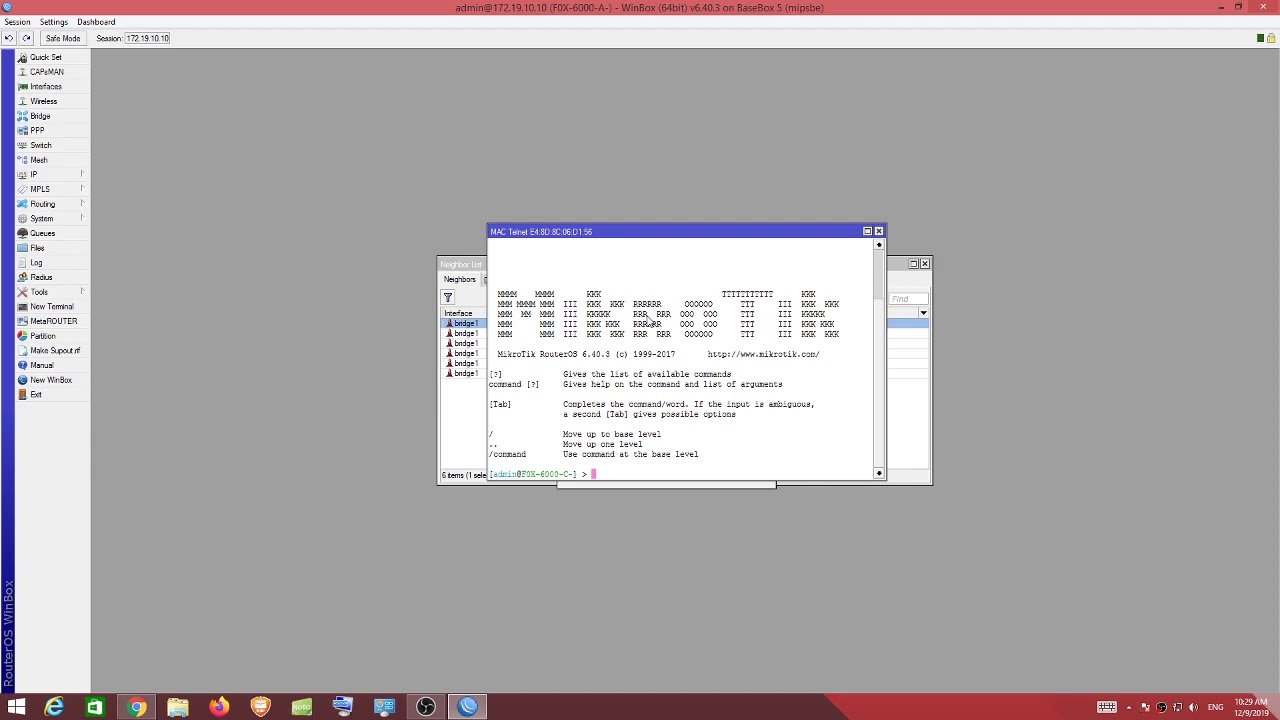This screenshot has width=1280, height=720.
Task: Open the CAPsMAN menu entry
Action: 46,72
